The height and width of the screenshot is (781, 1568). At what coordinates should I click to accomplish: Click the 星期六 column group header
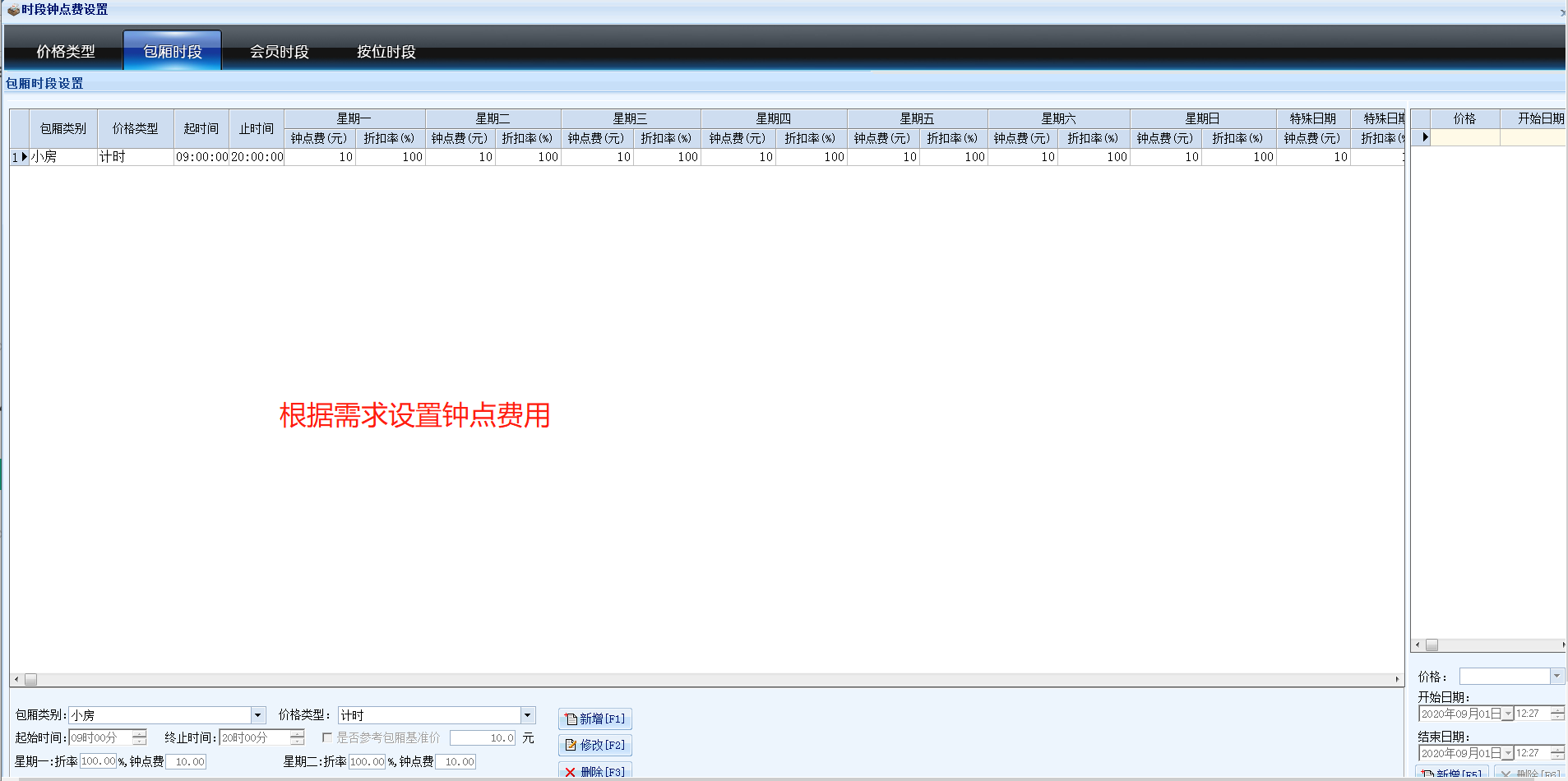click(x=1059, y=118)
